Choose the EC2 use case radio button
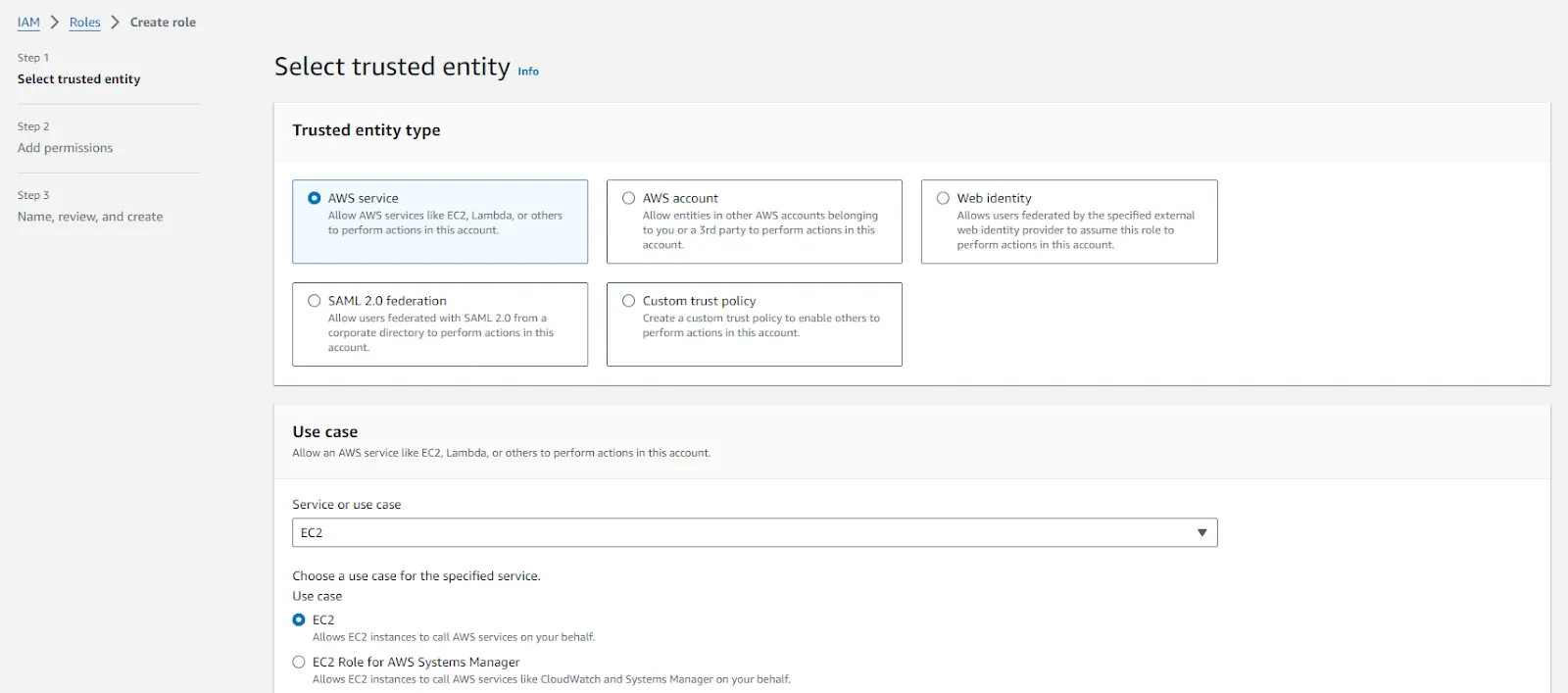 (299, 619)
